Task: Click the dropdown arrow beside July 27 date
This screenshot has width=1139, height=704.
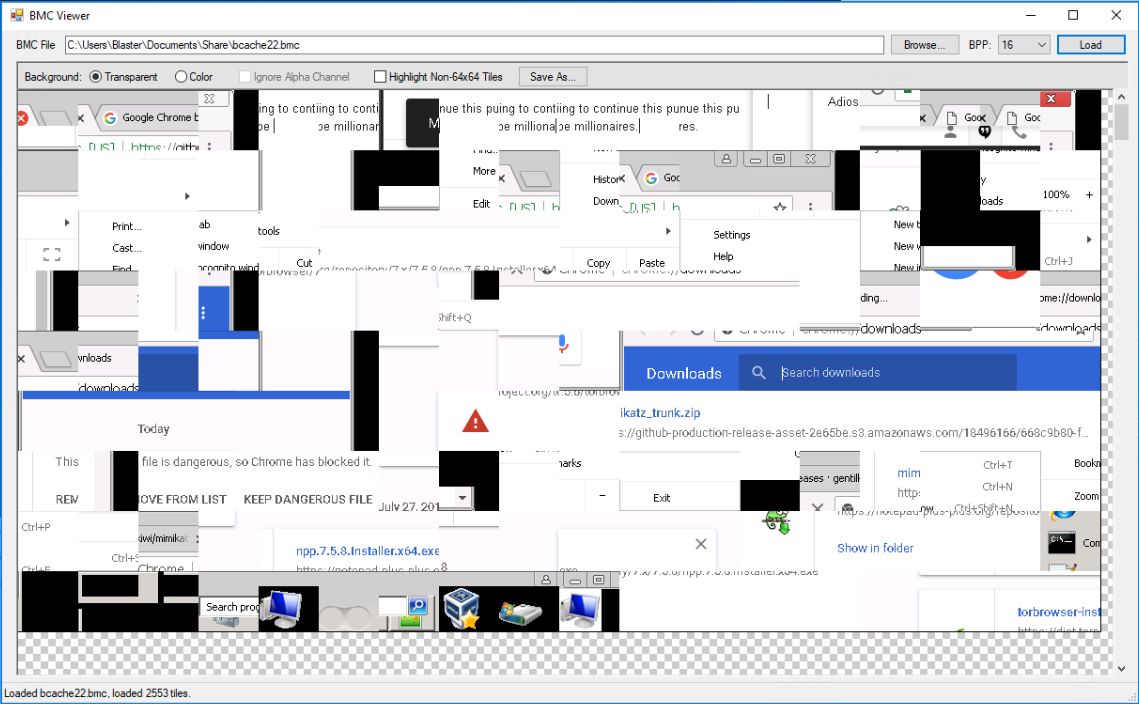Action: [461, 497]
